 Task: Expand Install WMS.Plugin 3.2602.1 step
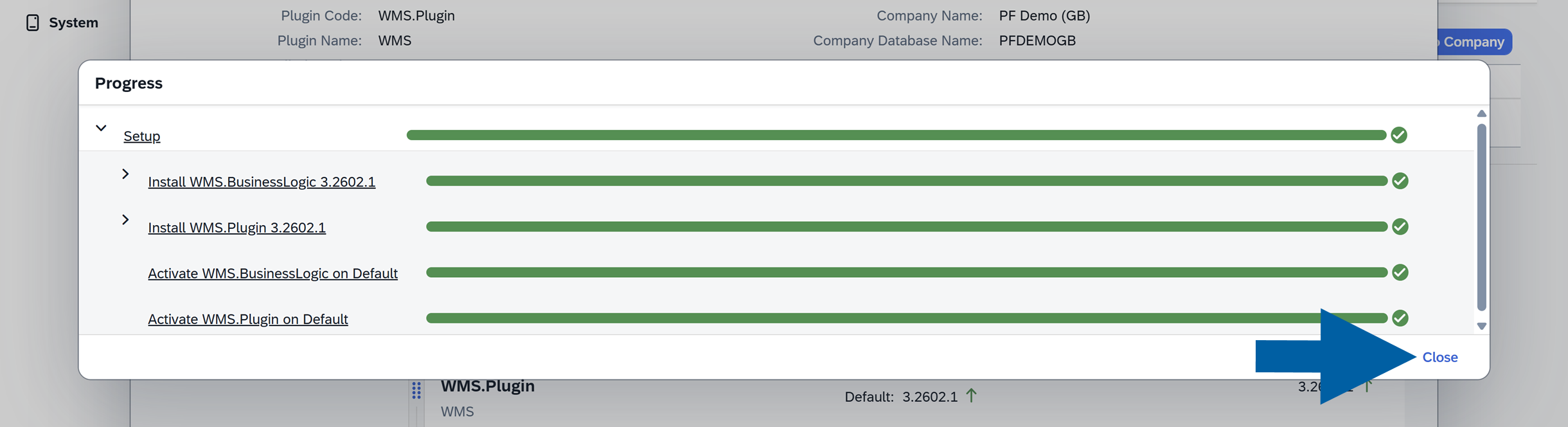point(125,220)
